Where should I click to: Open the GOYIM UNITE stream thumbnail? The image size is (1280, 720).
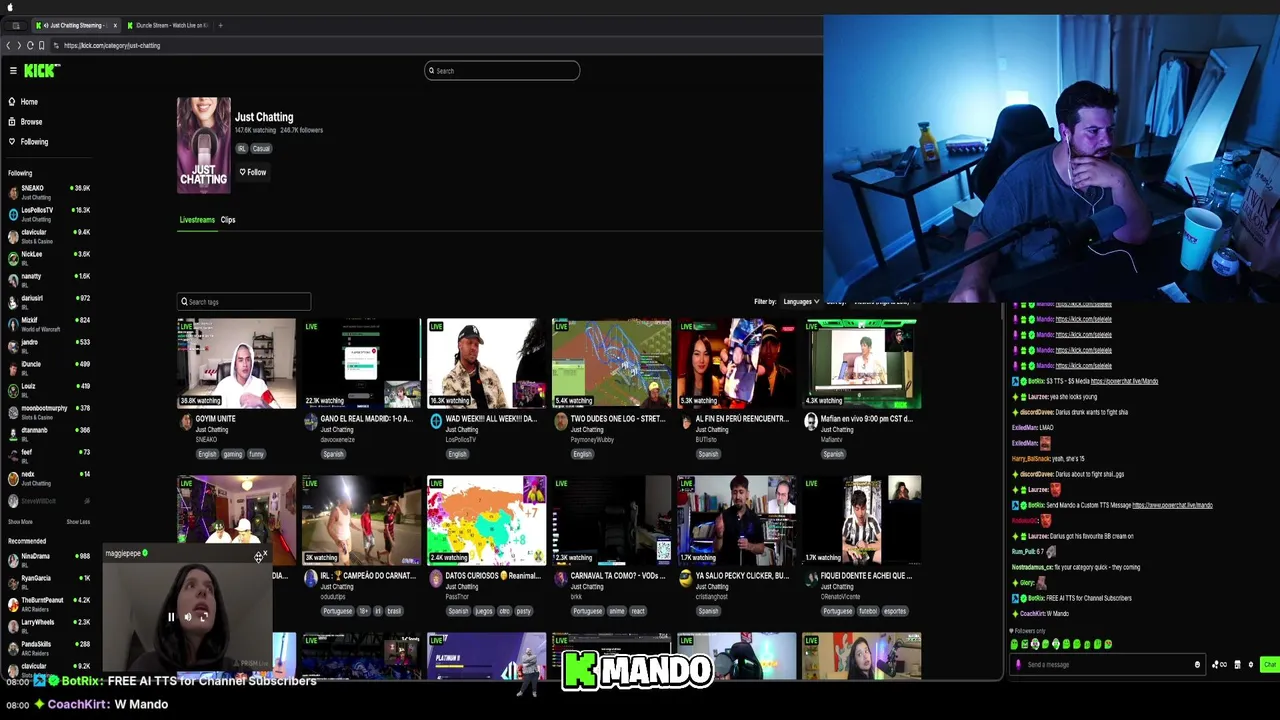(x=236, y=364)
